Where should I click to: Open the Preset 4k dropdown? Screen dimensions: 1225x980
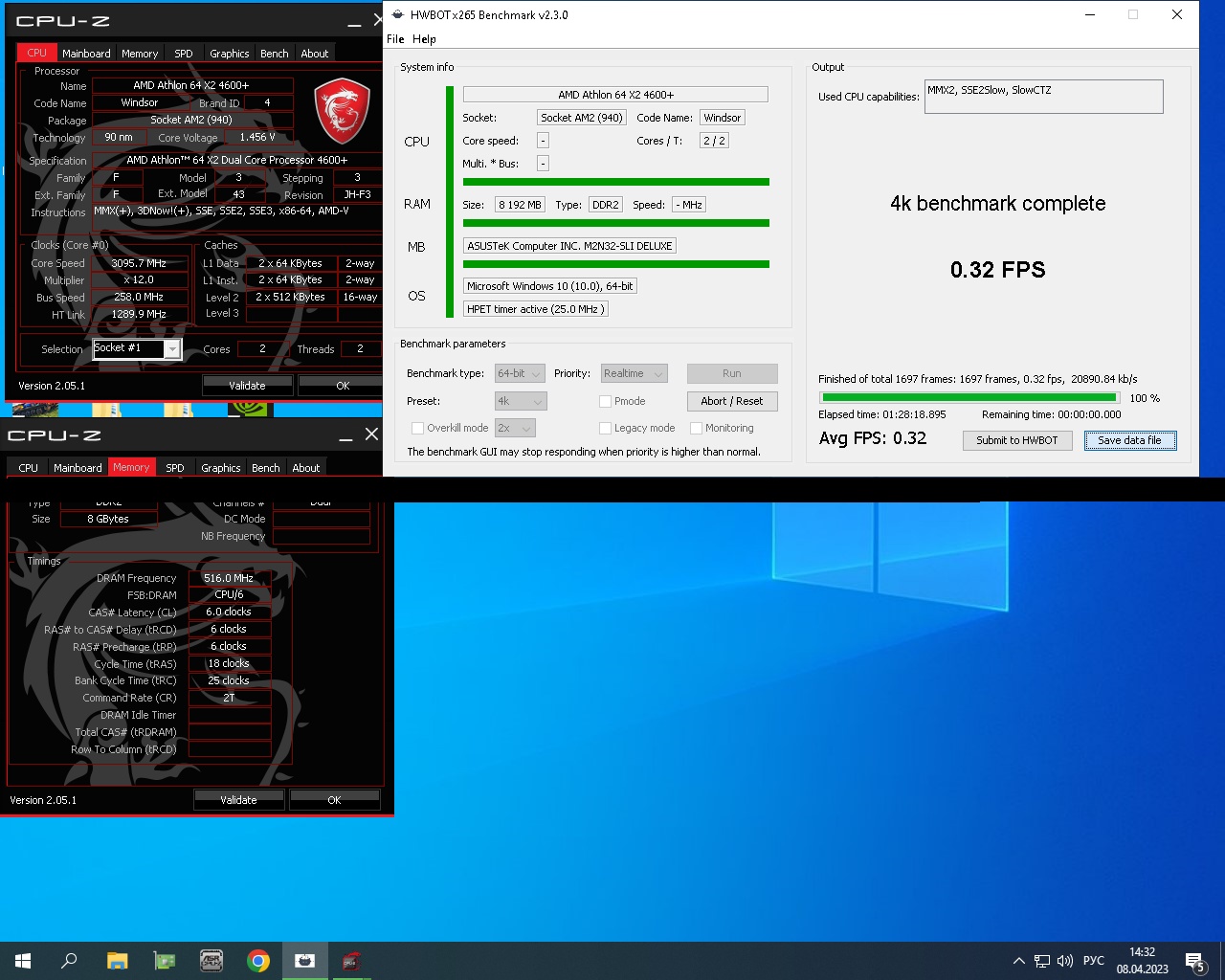[521, 401]
